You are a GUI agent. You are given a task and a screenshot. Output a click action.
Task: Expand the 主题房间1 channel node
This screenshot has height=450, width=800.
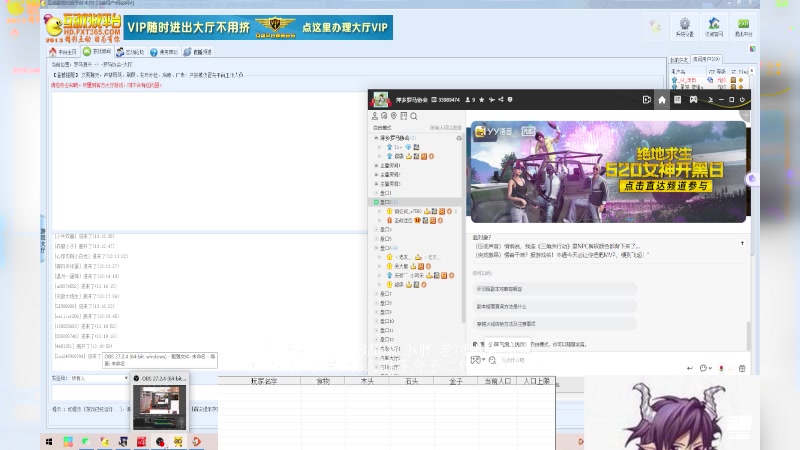point(376,165)
